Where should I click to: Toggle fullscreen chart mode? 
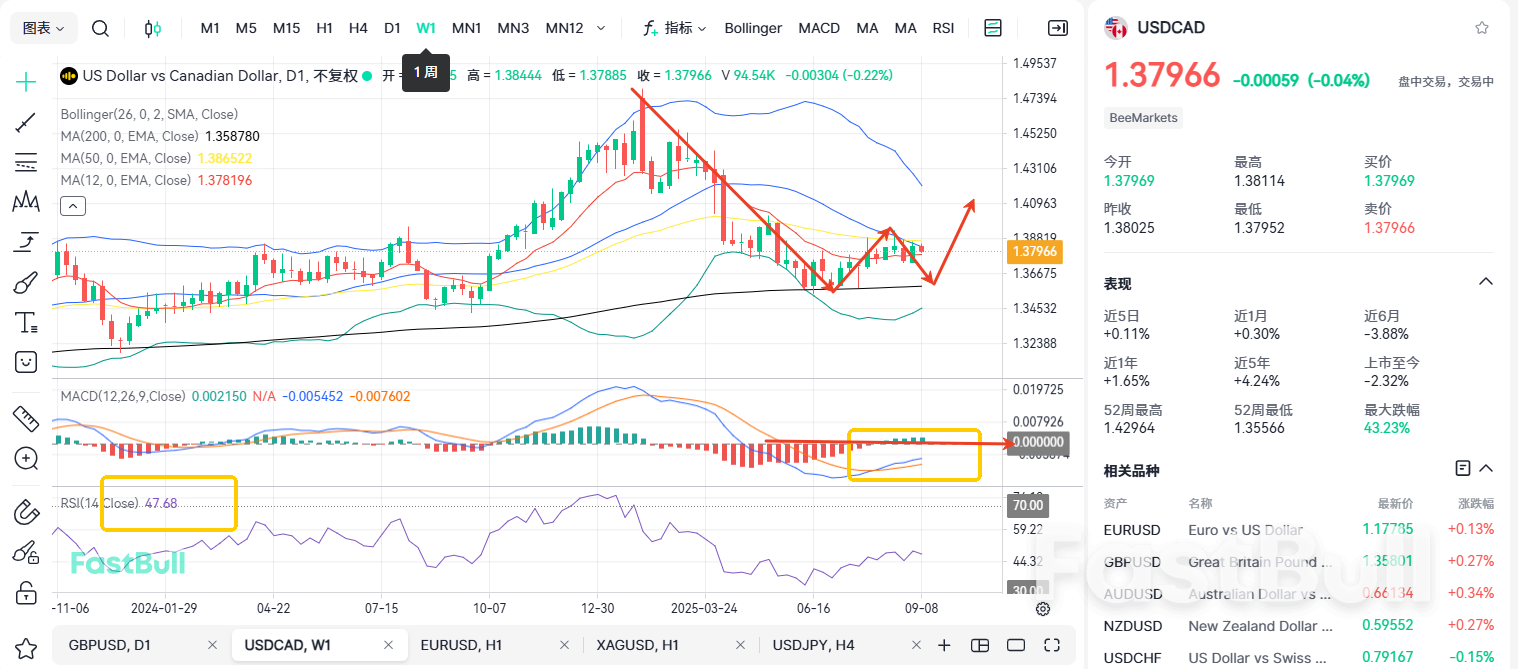coord(1051,645)
